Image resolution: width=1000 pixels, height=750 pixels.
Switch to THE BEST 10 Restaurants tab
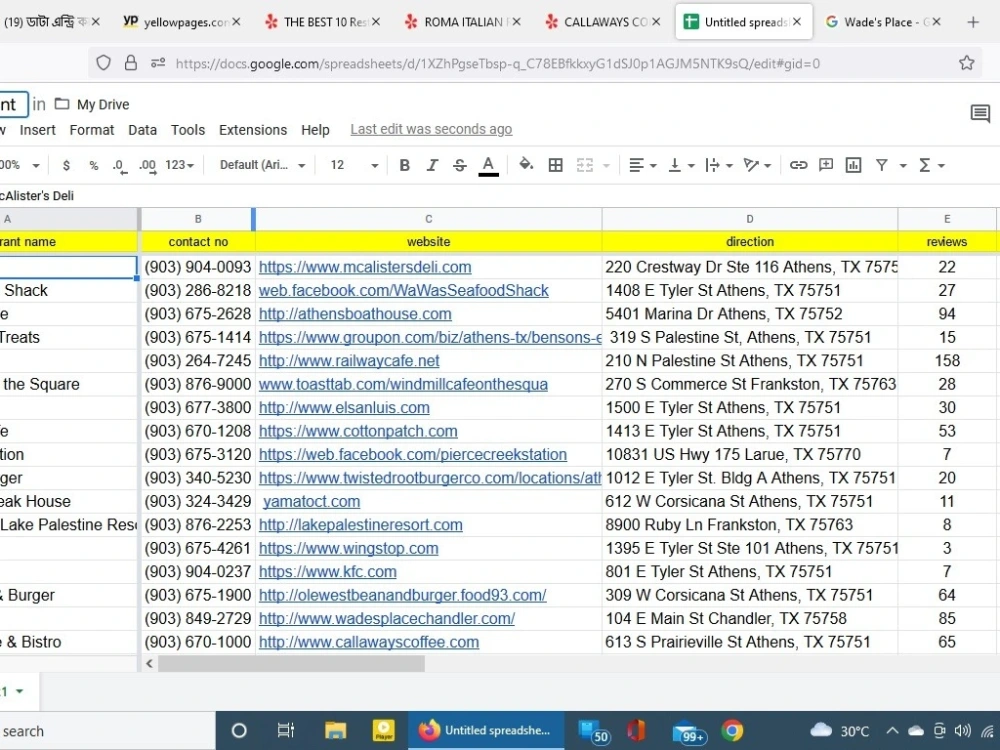pos(322,22)
